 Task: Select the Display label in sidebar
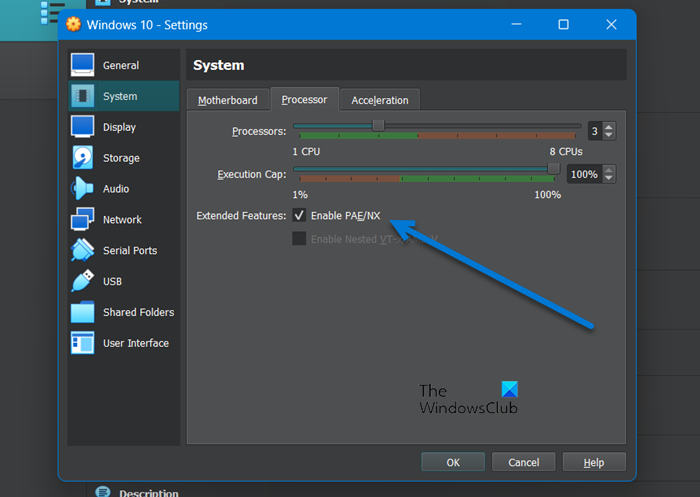[x=119, y=127]
